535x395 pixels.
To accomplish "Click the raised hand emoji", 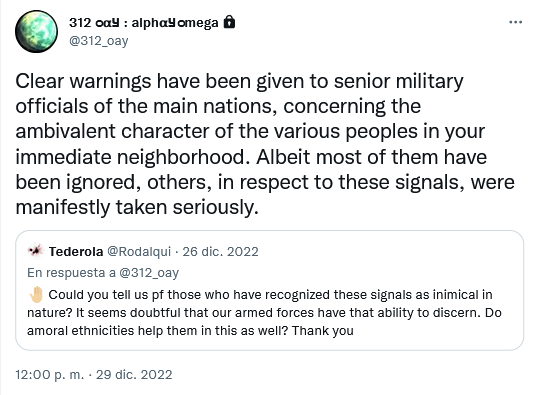I will 36,294.
